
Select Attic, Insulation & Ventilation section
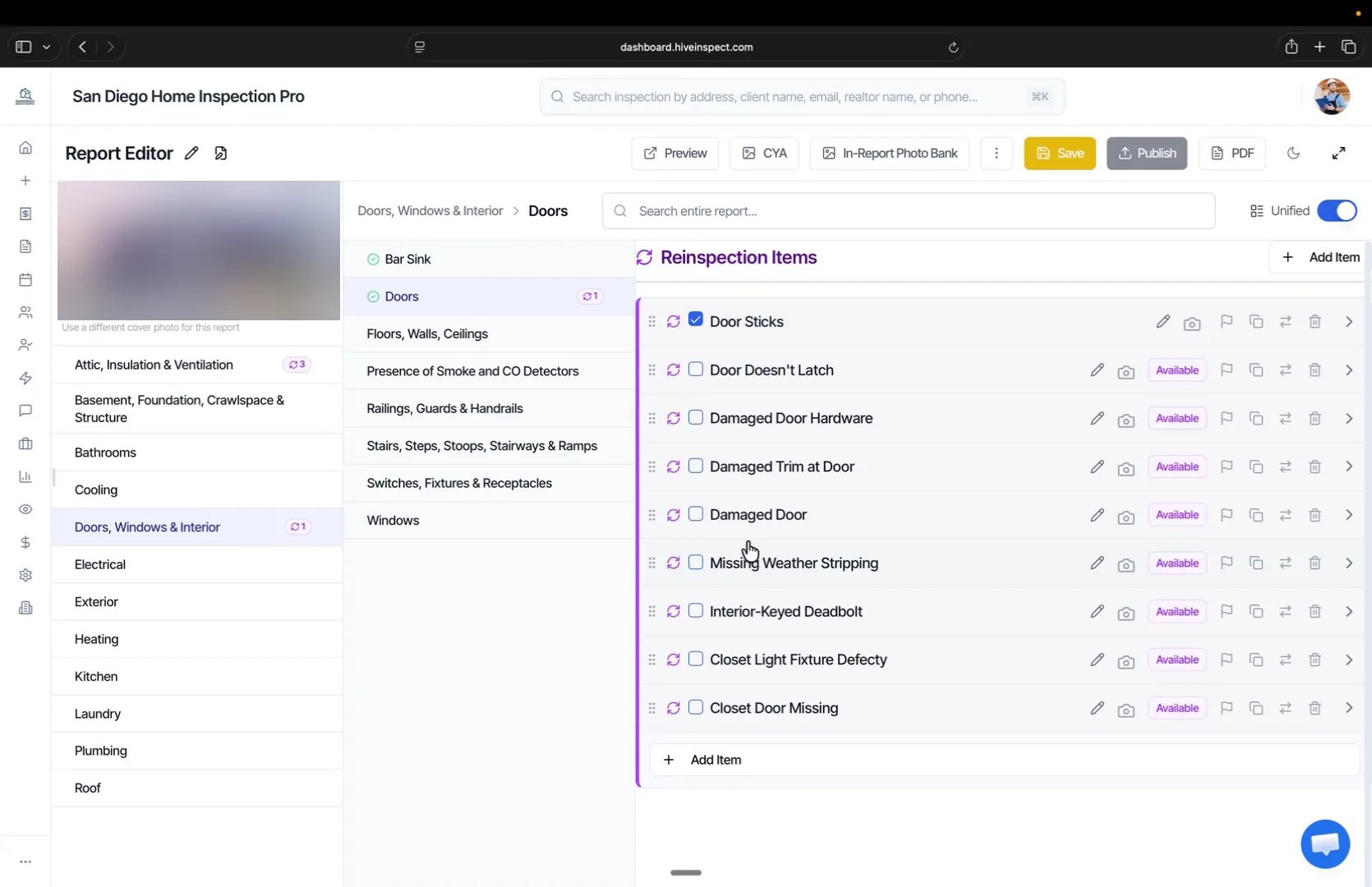[196, 365]
